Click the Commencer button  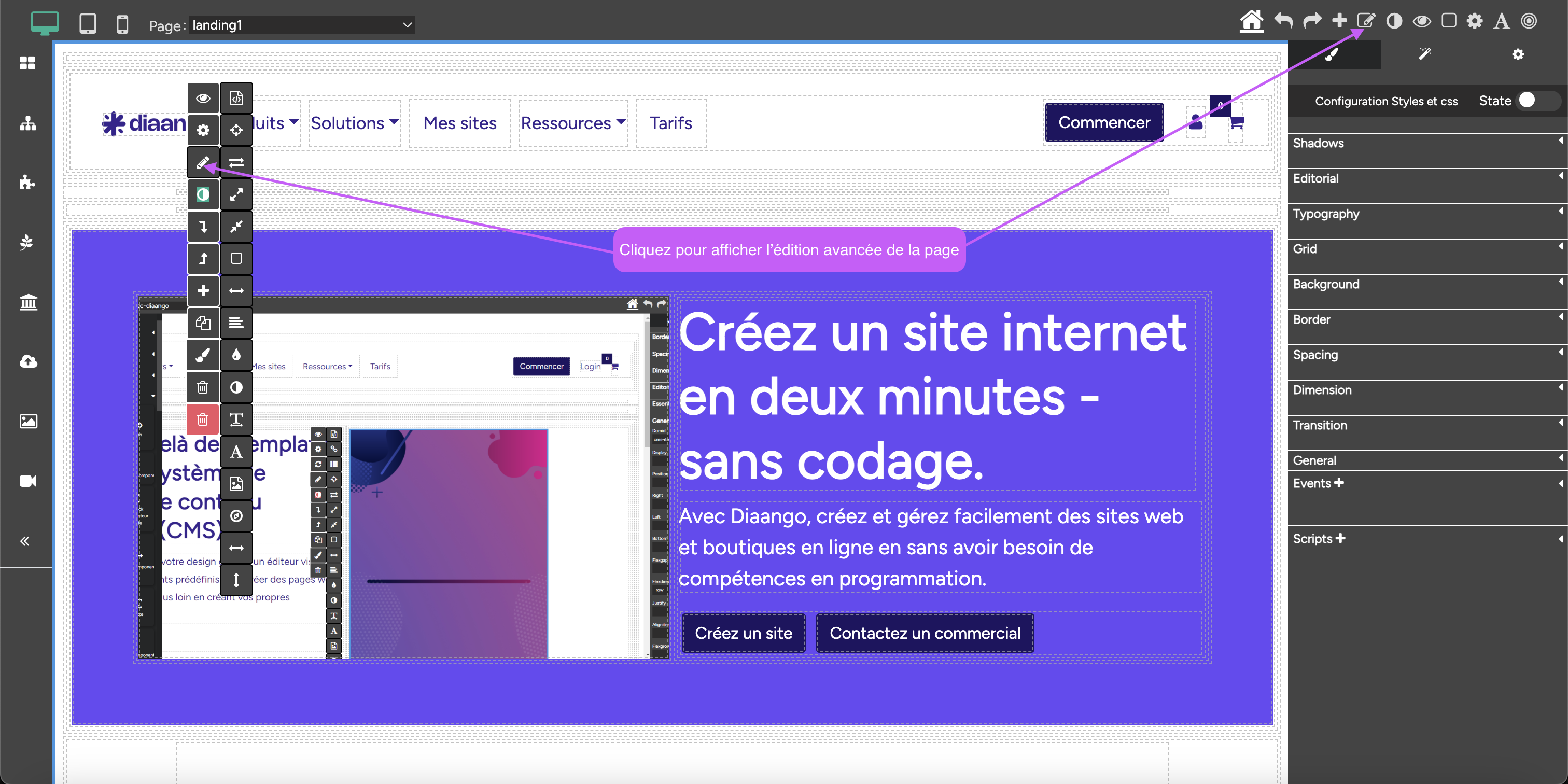pyautogui.click(x=1104, y=122)
